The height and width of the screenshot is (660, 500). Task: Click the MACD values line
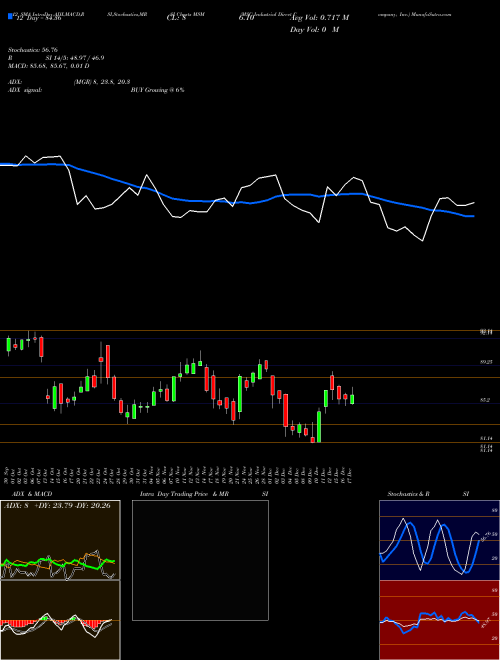49,66
